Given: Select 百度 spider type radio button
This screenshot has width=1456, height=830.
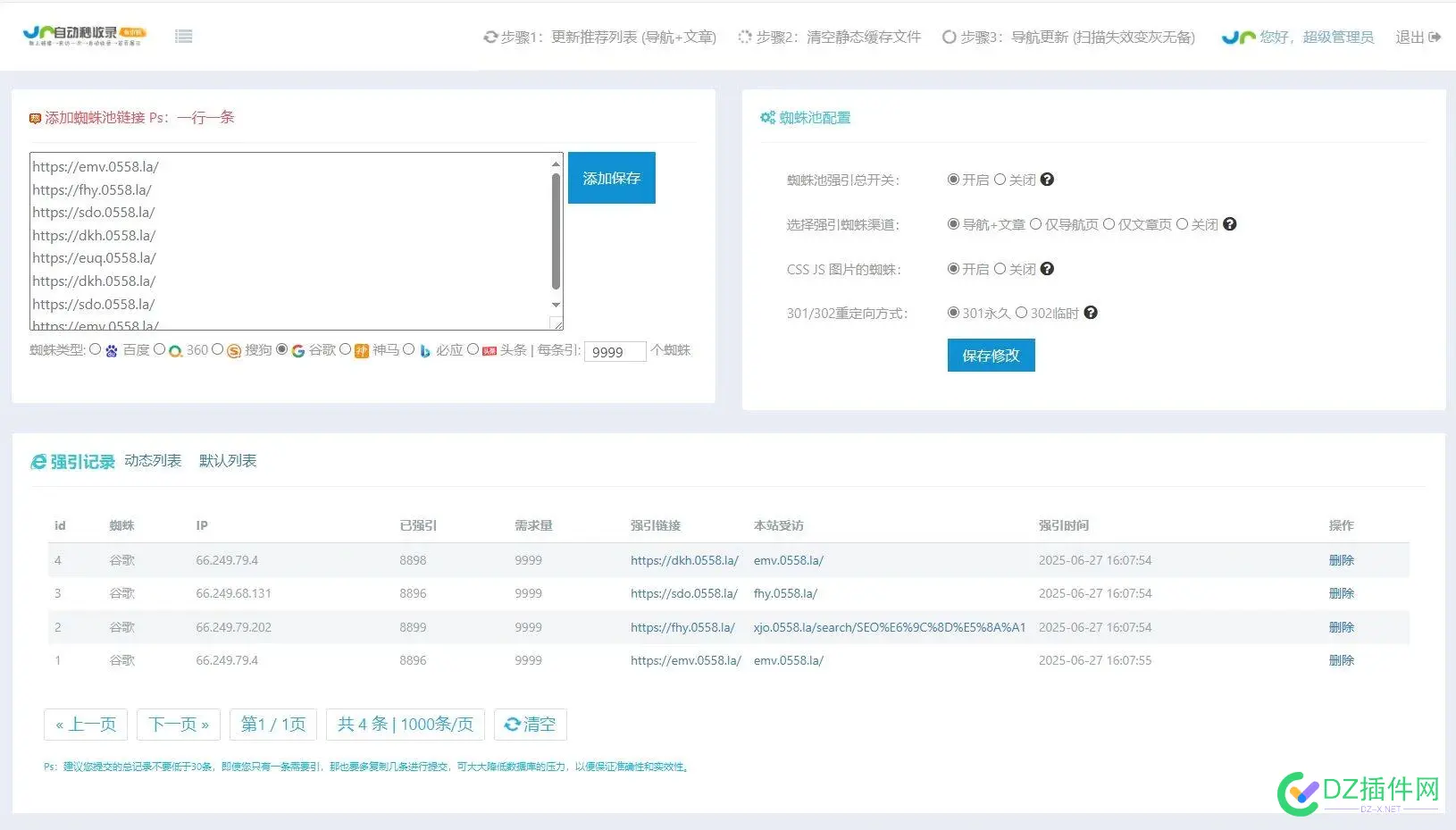Looking at the screenshot, I should coord(96,350).
